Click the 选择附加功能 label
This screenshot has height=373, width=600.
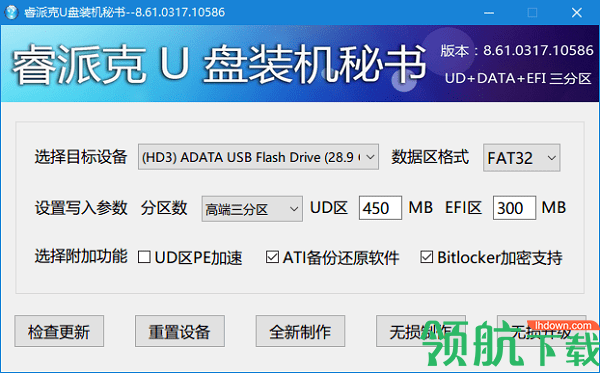[81, 256]
